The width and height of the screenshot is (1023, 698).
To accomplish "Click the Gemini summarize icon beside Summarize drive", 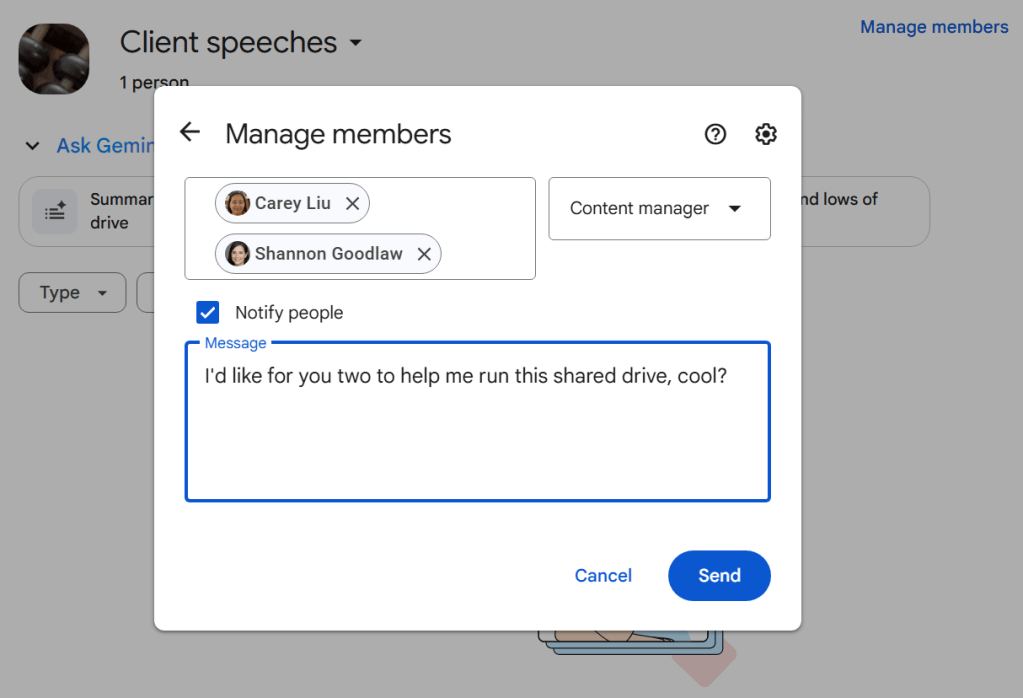I will [x=55, y=211].
